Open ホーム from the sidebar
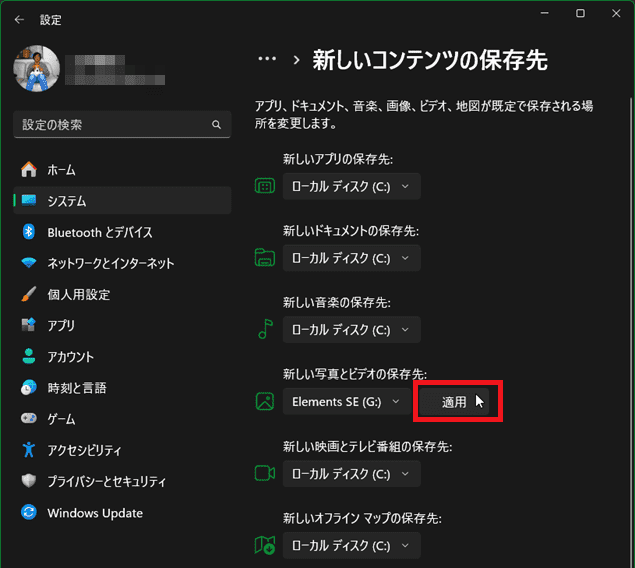This screenshot has width=635, height=568. tap(61, 170)
